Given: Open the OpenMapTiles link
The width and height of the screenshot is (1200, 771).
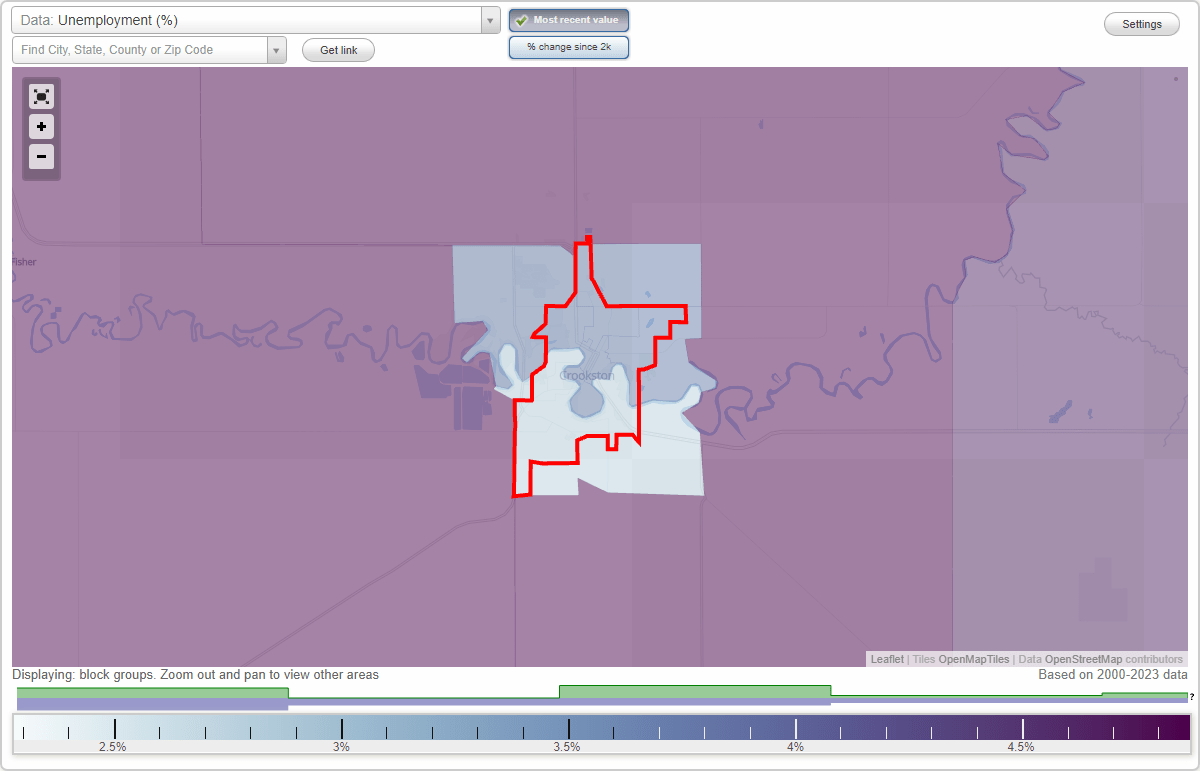Looking at the screenshot, I should (x=975, y=659).
